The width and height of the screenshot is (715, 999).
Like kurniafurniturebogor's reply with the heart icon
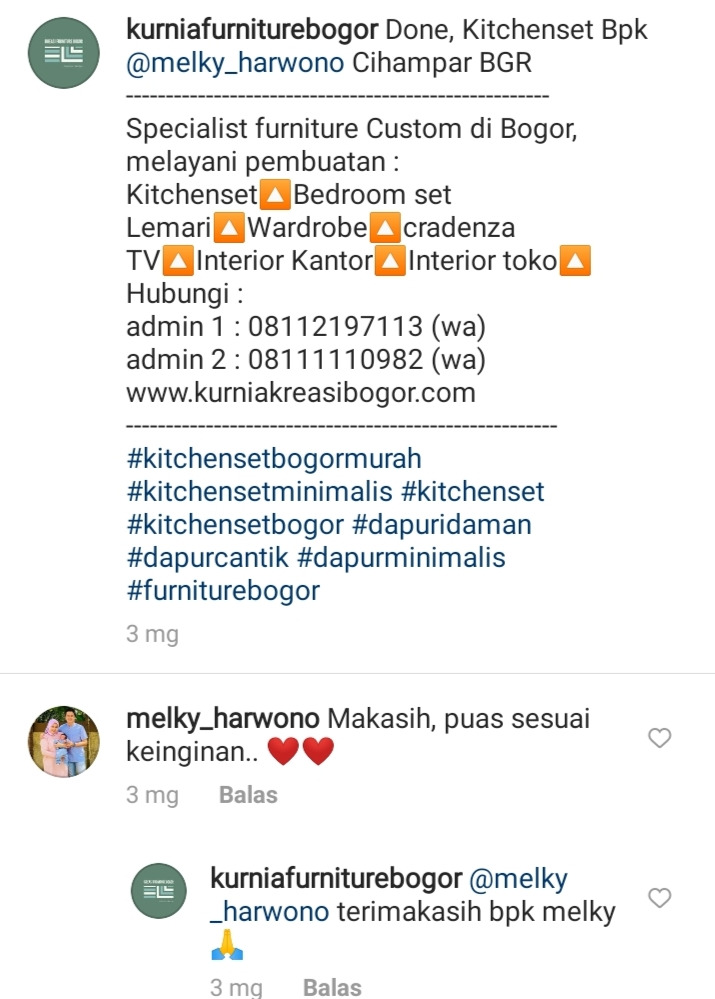[660, 898]
